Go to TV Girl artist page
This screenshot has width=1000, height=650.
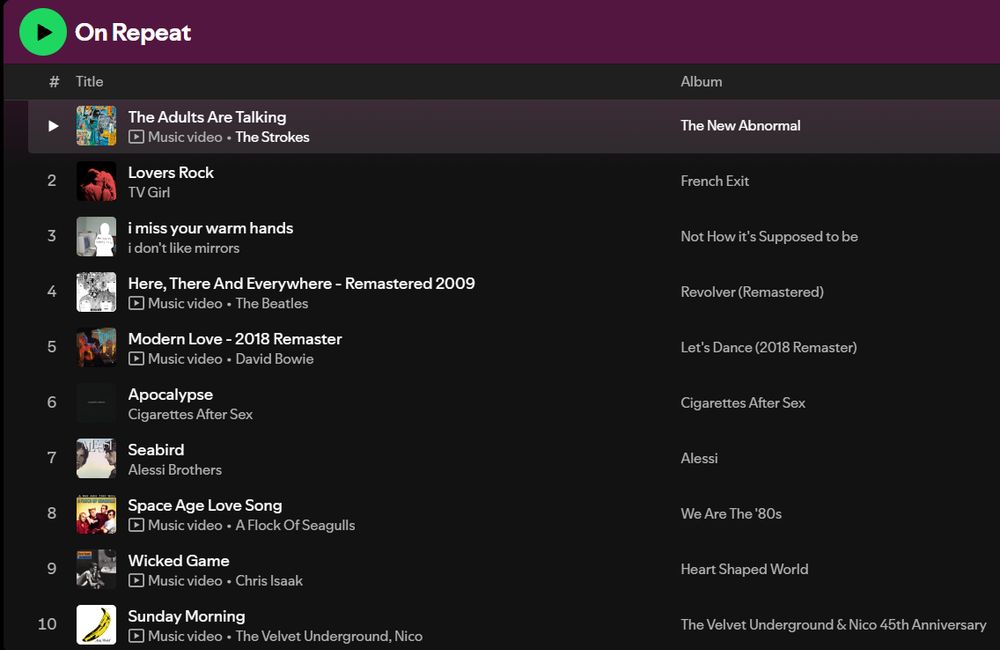tap(149, 192)
